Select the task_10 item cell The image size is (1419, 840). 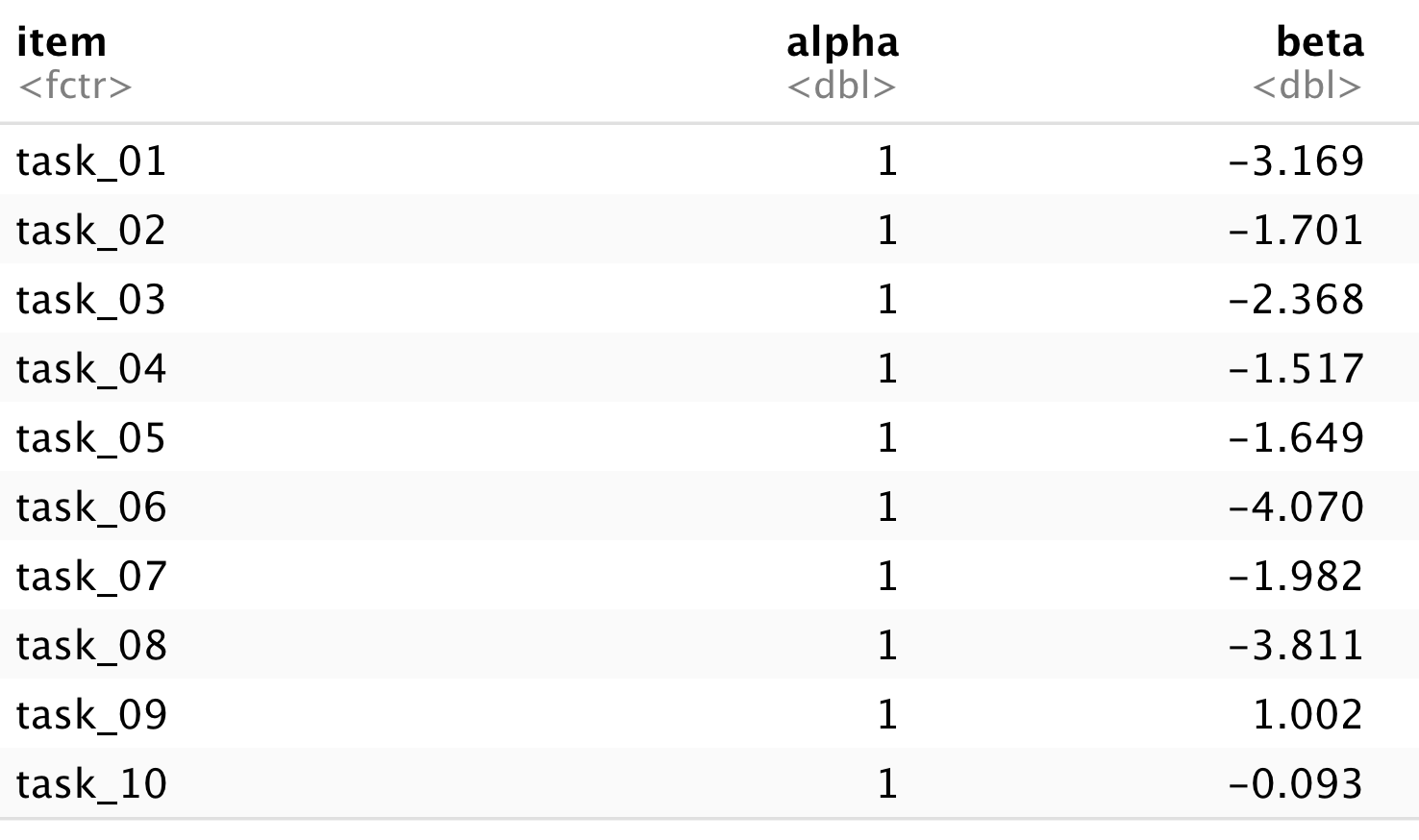[91, 783]
